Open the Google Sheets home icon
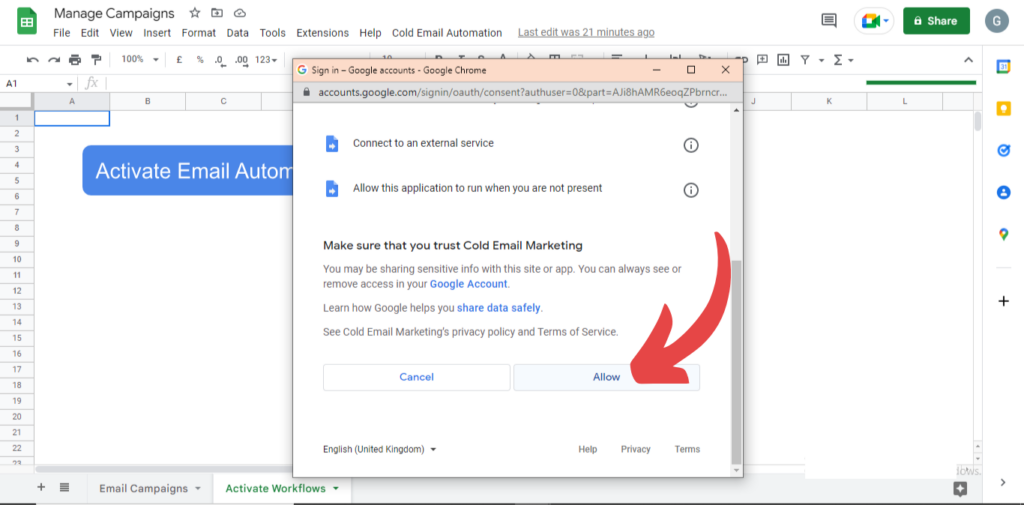The width and height of the screenshot is (1024, 505). 27,21
